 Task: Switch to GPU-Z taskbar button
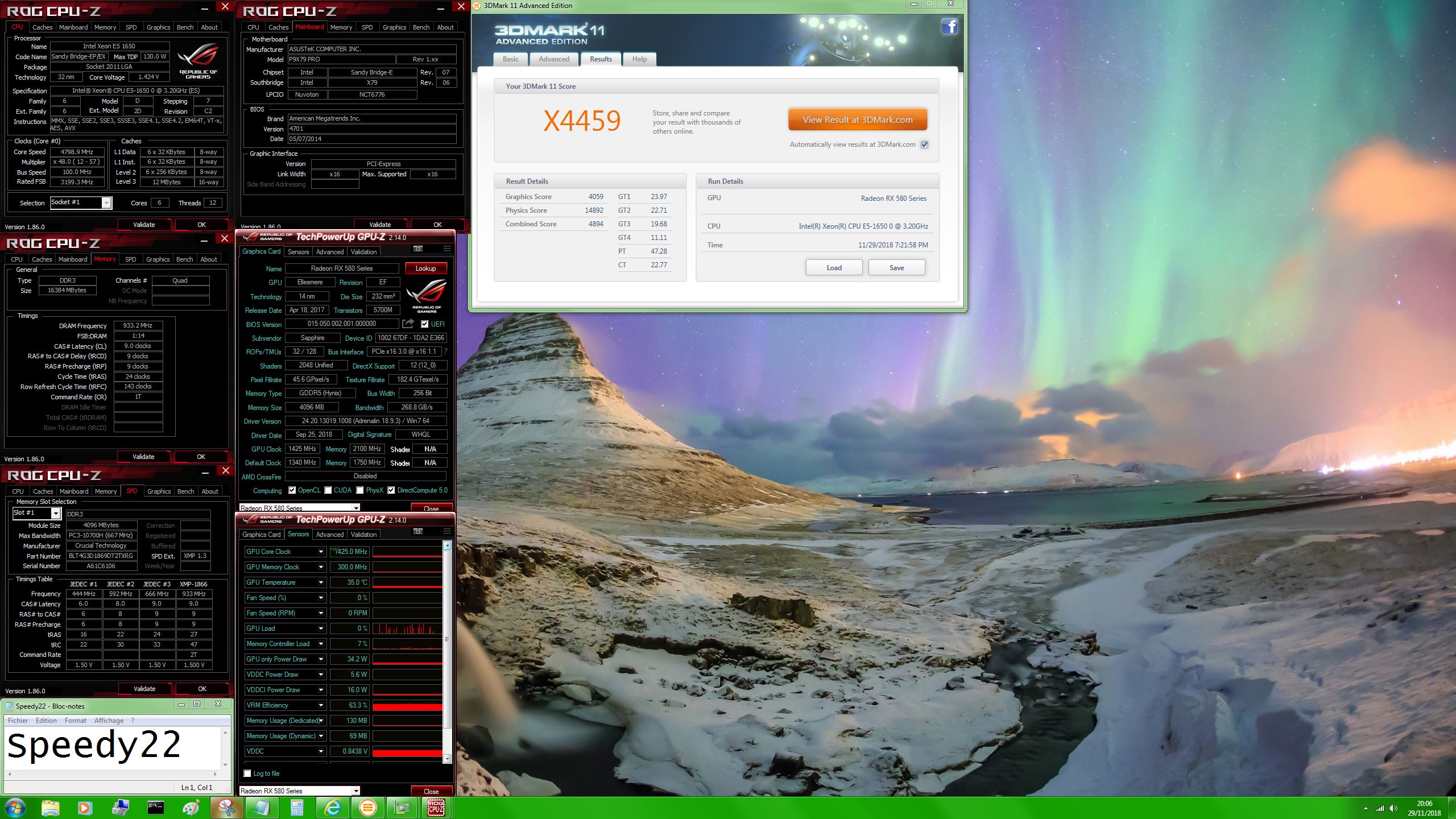(402, 808)
